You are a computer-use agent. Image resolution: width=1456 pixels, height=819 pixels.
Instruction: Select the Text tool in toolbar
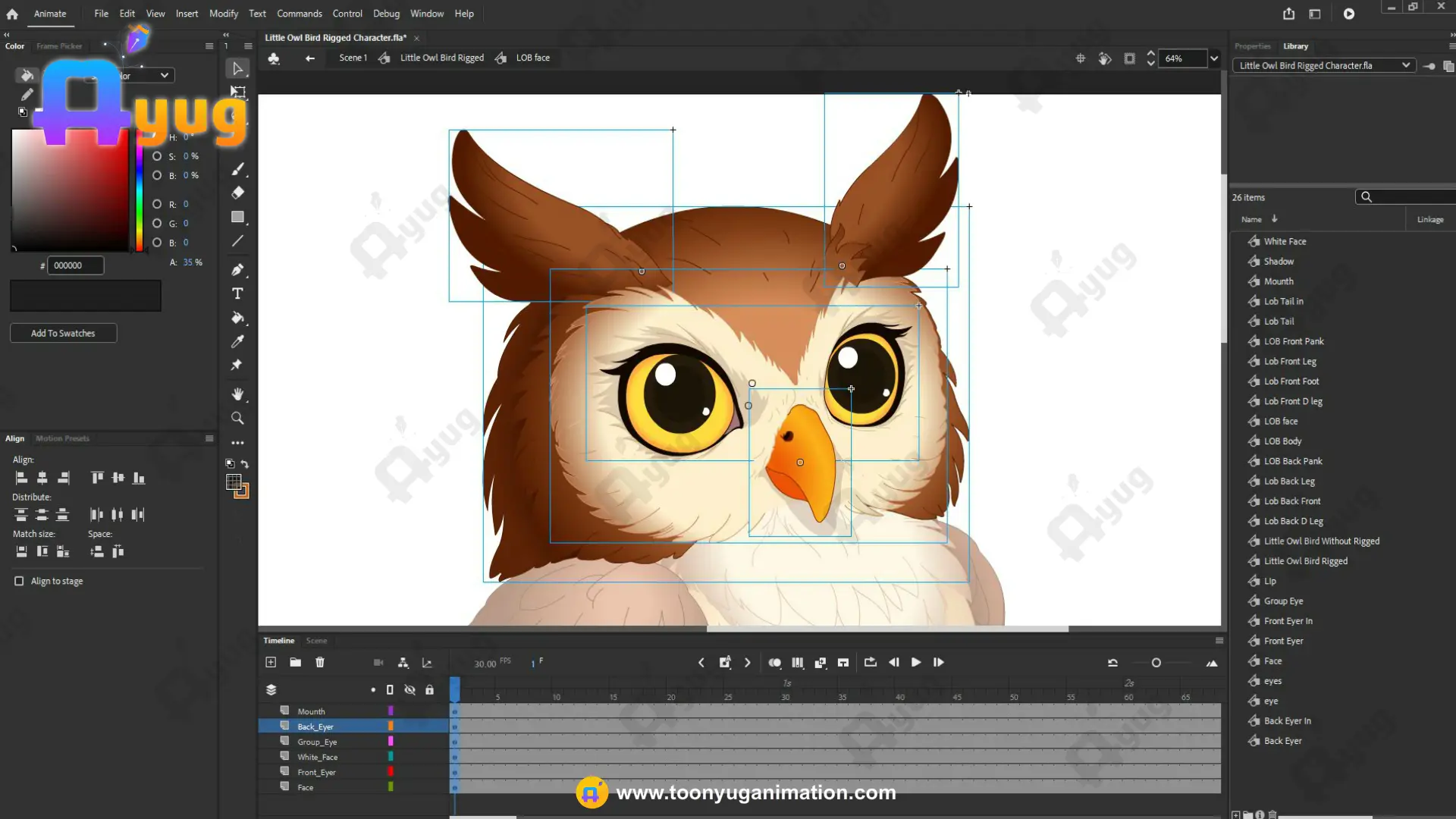point(237,293)
